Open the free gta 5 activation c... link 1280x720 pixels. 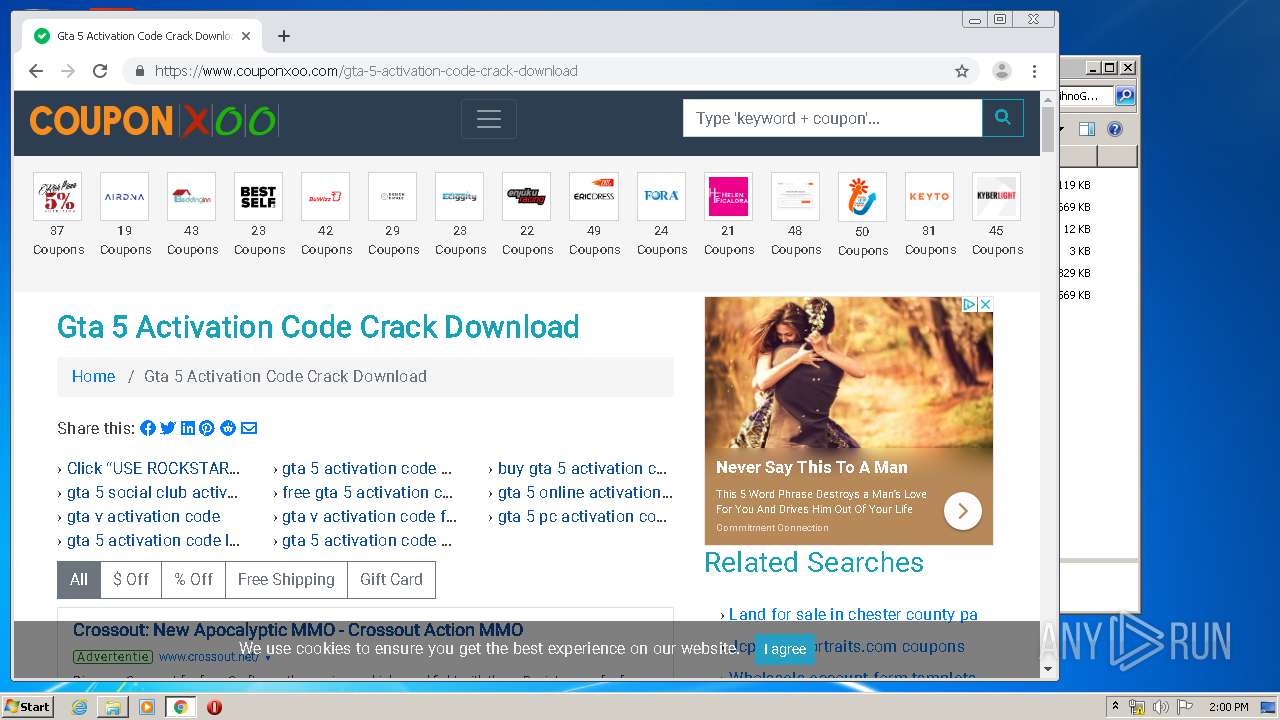point(367,492)
